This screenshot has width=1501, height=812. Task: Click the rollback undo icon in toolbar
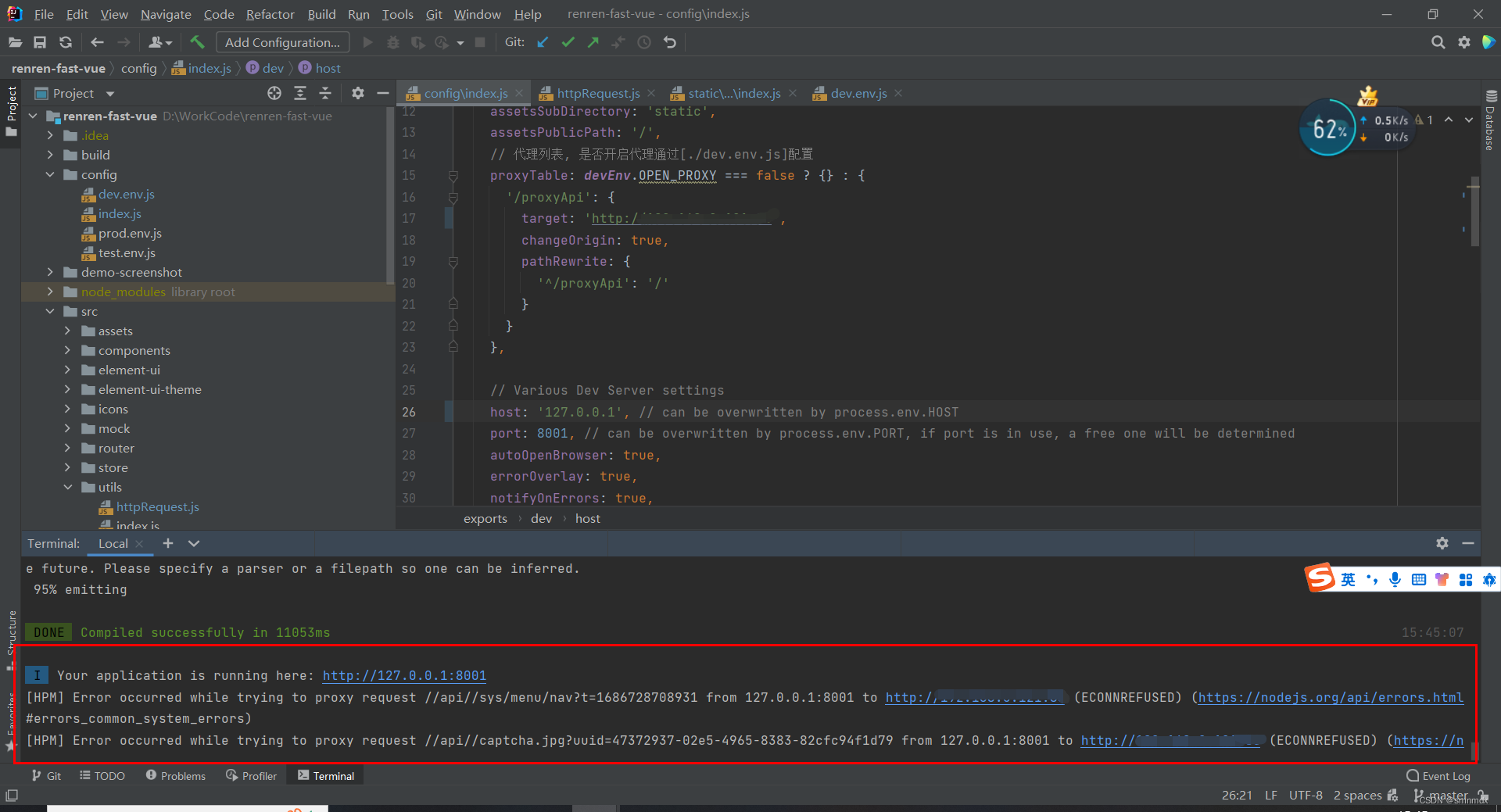[670, 42]
